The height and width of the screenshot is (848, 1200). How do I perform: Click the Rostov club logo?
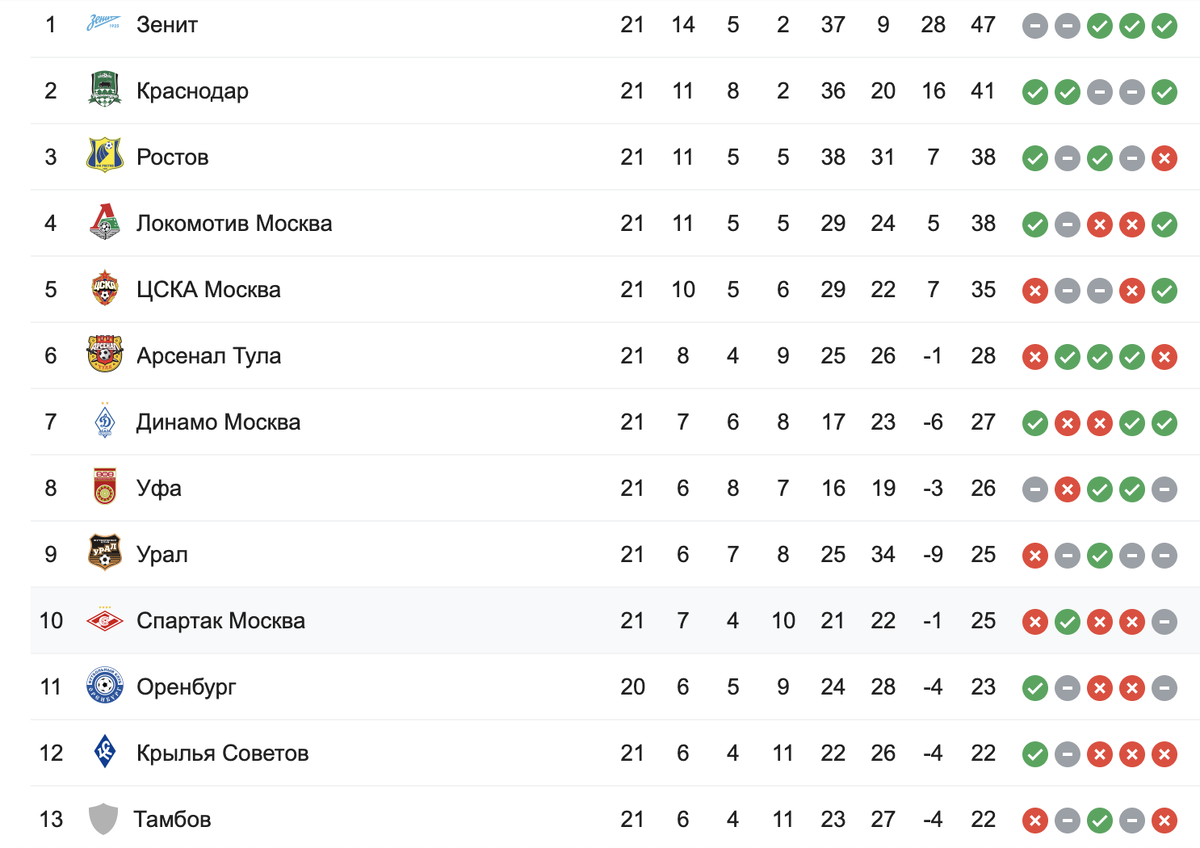(x=104, y=157)
